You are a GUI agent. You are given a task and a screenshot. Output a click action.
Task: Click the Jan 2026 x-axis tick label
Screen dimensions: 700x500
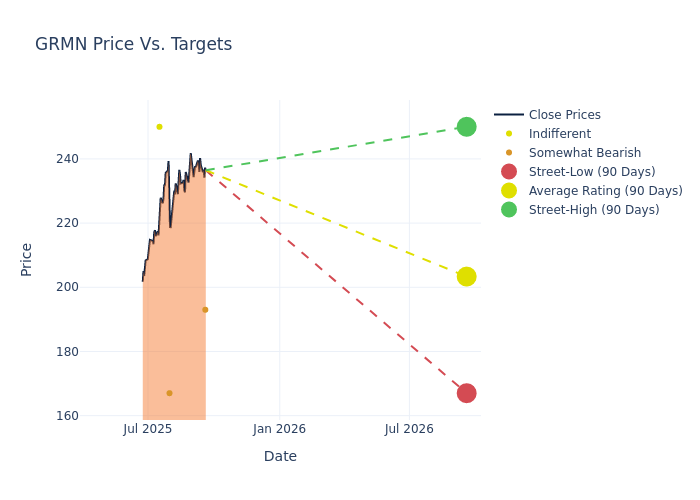(x=279, y=430)
